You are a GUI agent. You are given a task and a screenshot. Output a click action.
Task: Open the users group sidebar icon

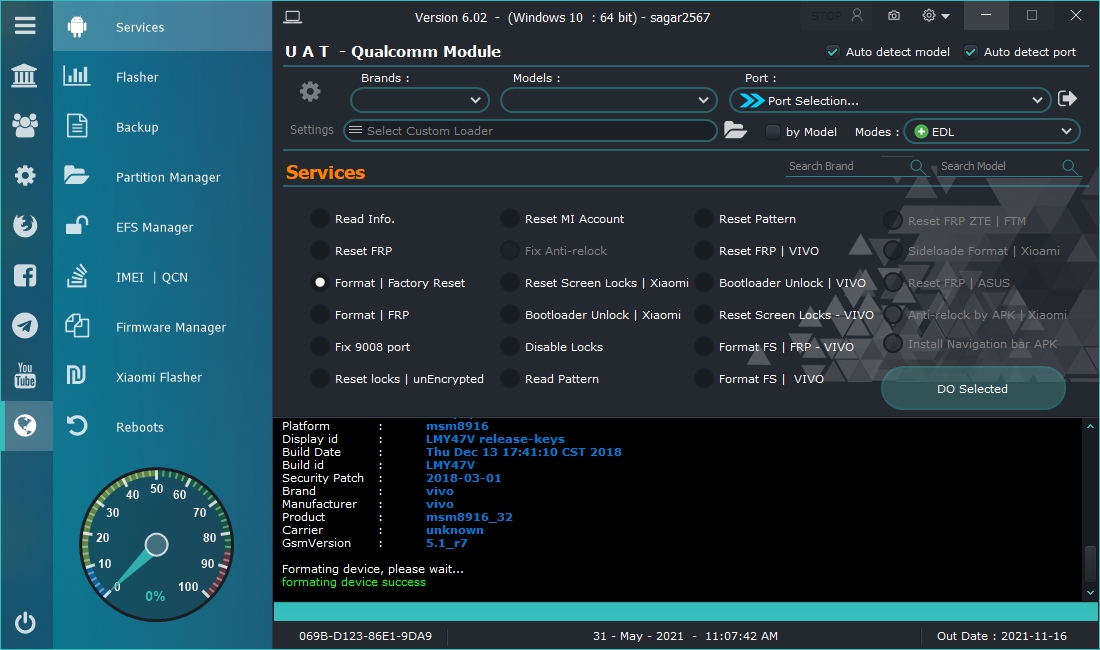click(25, 126)
